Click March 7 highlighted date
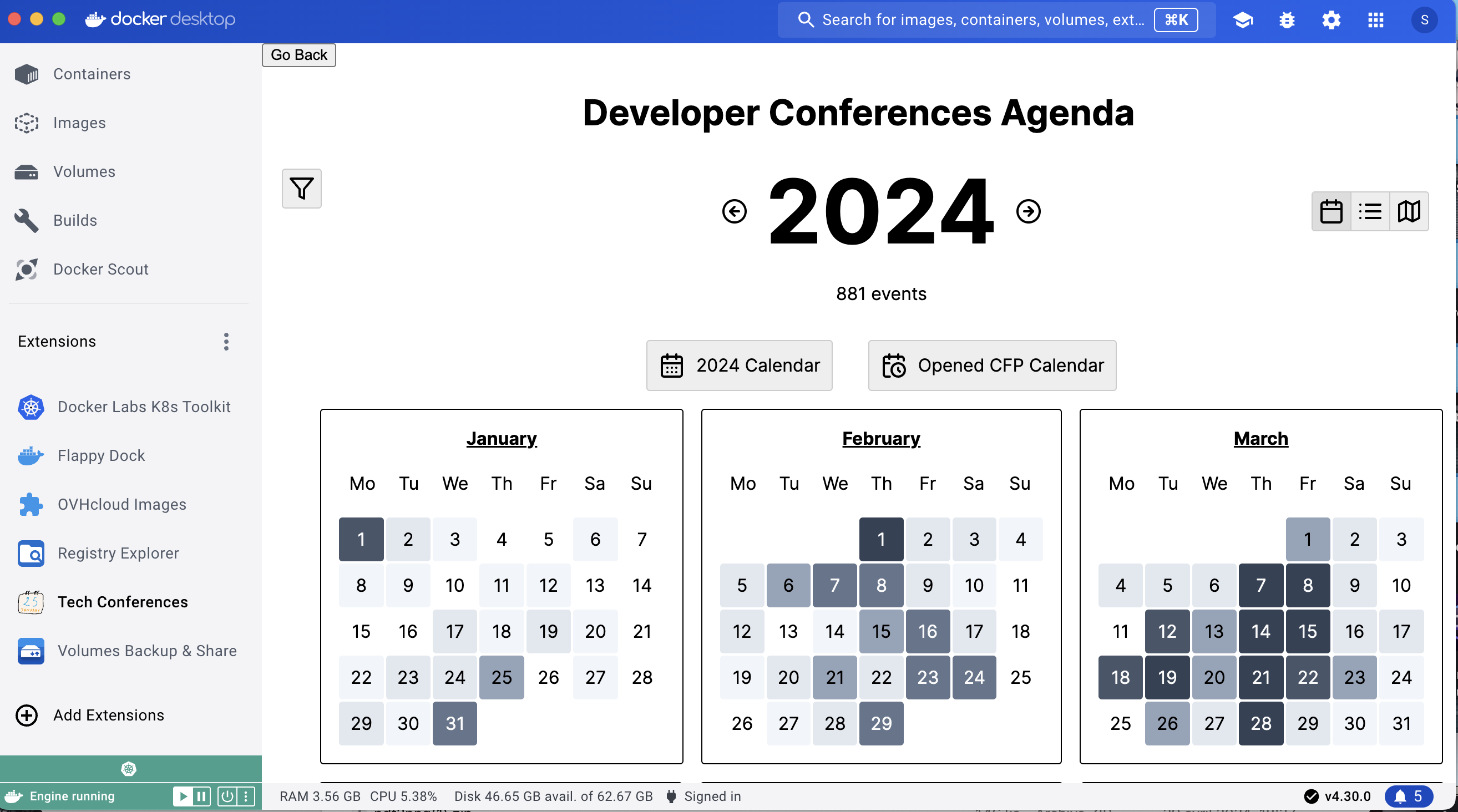The height and width of the screenshot is (812, 1458). coord(1261,585)
